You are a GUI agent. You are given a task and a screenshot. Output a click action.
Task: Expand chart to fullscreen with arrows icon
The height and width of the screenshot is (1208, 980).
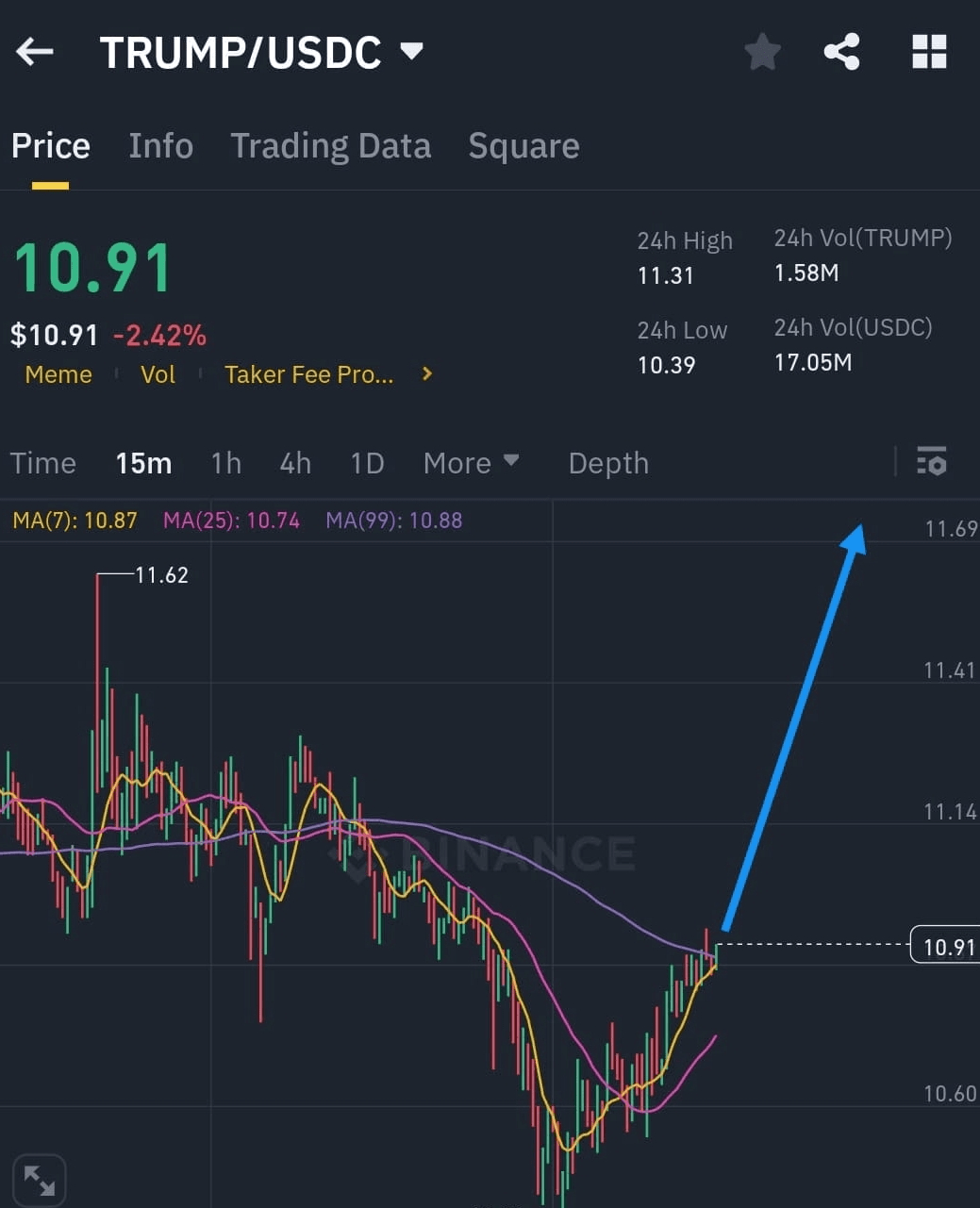(40, 1180)
